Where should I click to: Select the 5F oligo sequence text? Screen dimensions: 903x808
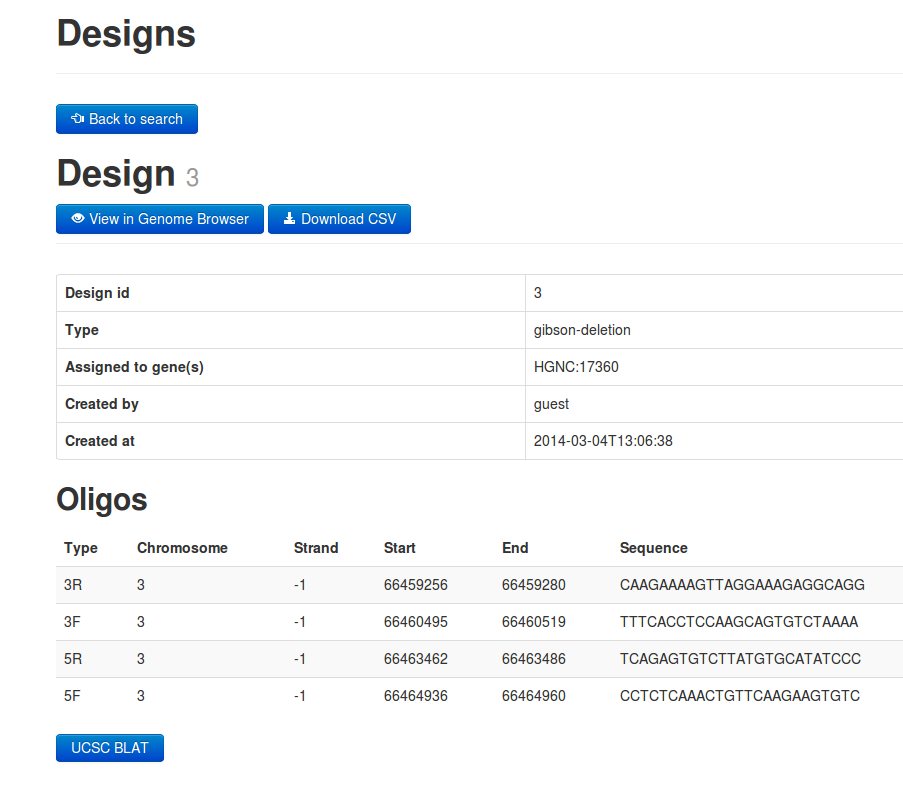coord(739,696)
